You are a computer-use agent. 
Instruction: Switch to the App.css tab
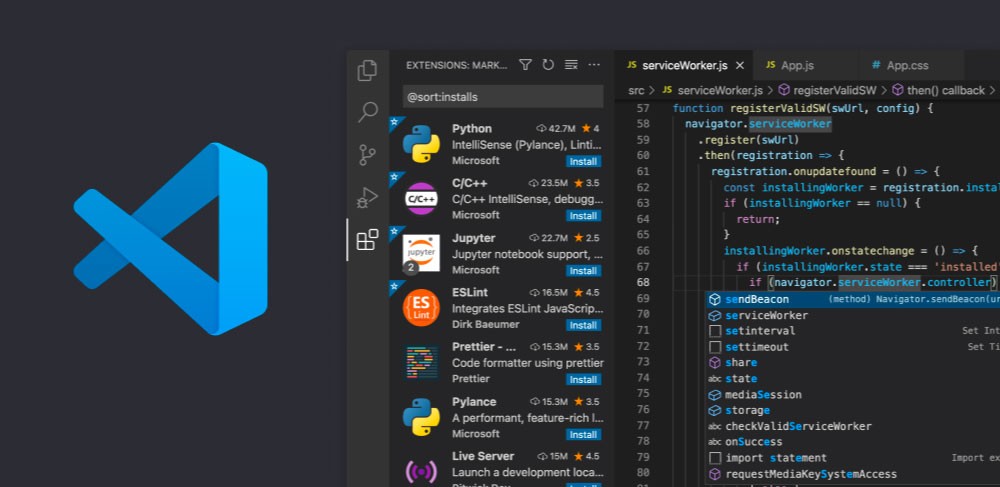(x=908, y=65)
